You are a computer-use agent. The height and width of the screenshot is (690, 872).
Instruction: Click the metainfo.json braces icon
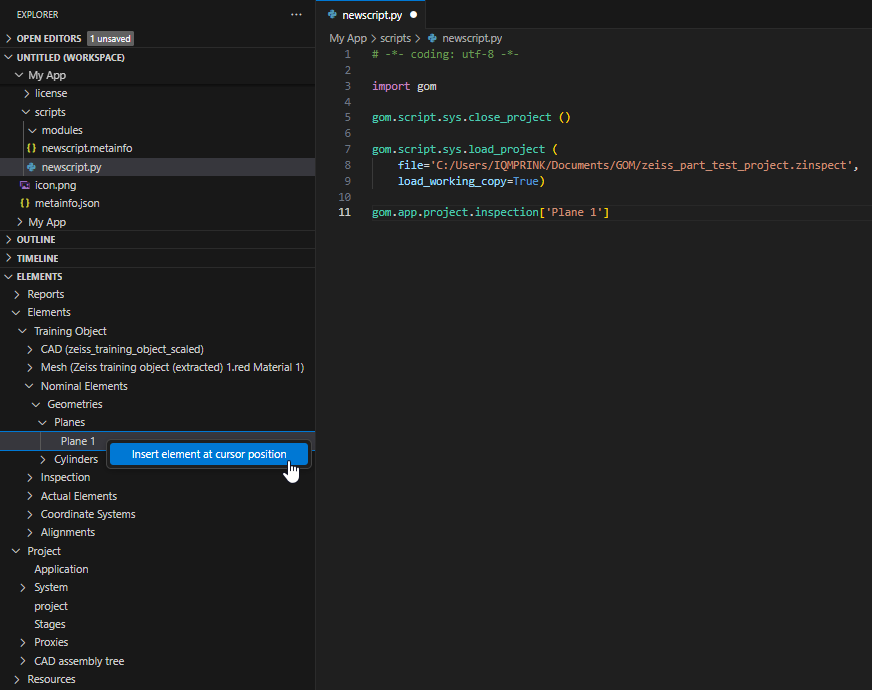[x=25, y=203]
